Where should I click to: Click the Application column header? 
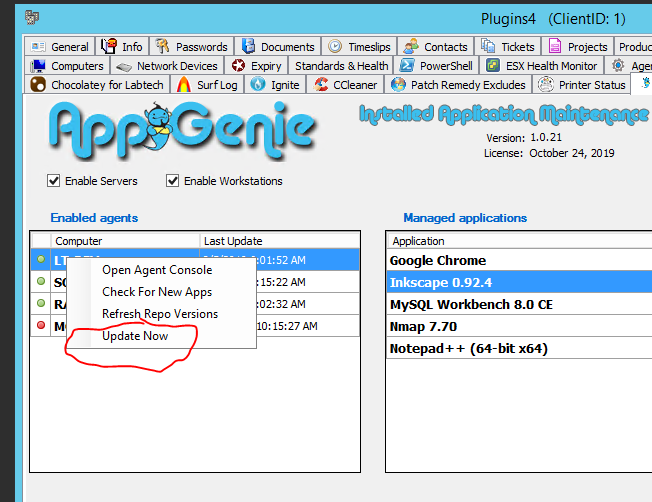point(520,241)
